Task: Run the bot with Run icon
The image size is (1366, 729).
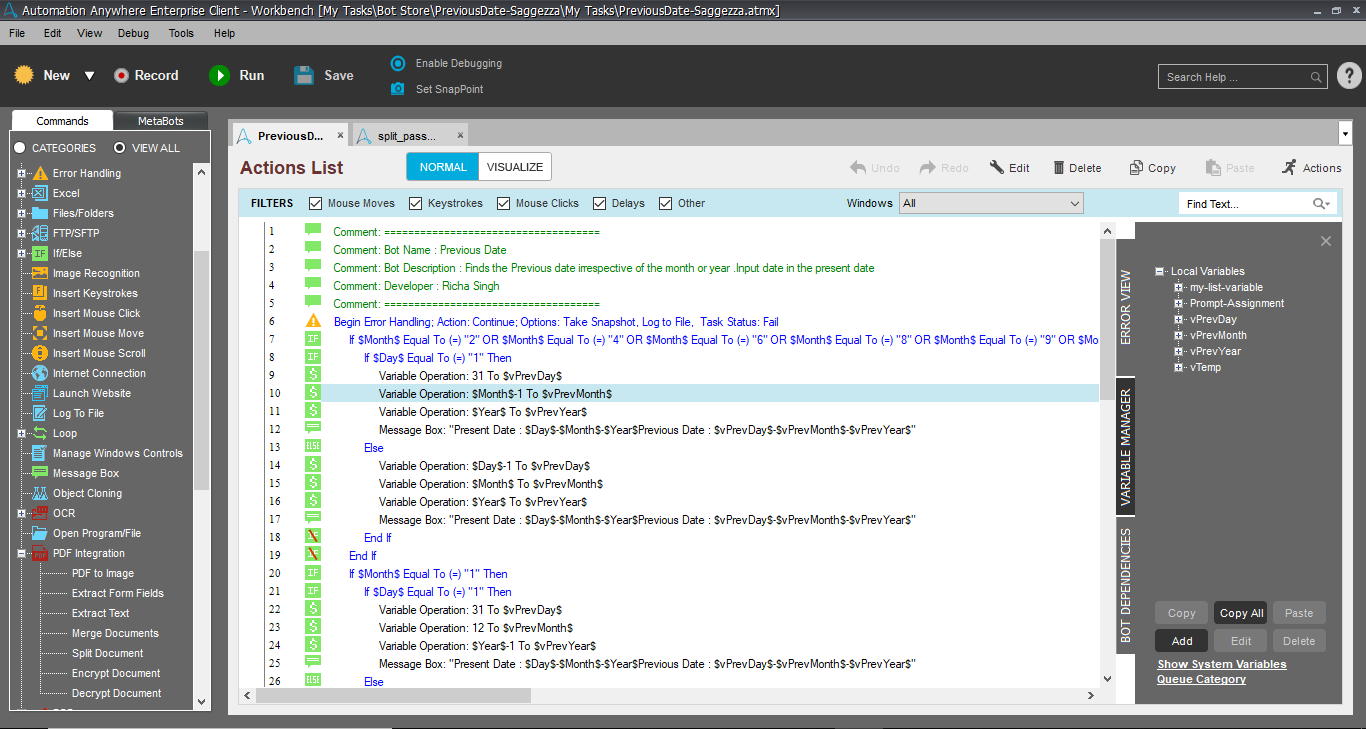Action: (219, 75)
